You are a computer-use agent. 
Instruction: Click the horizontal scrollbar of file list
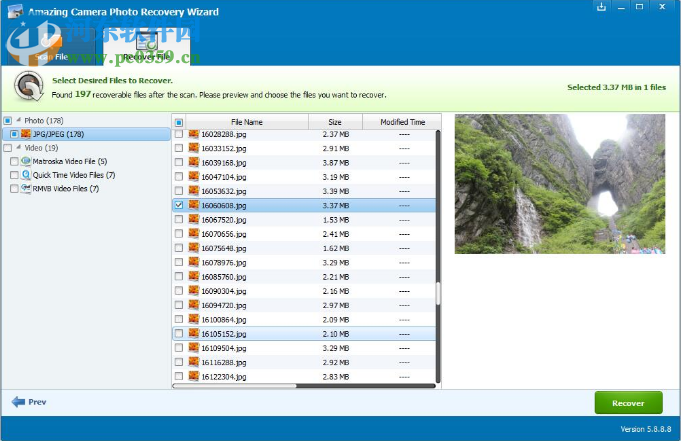[304, 385]
